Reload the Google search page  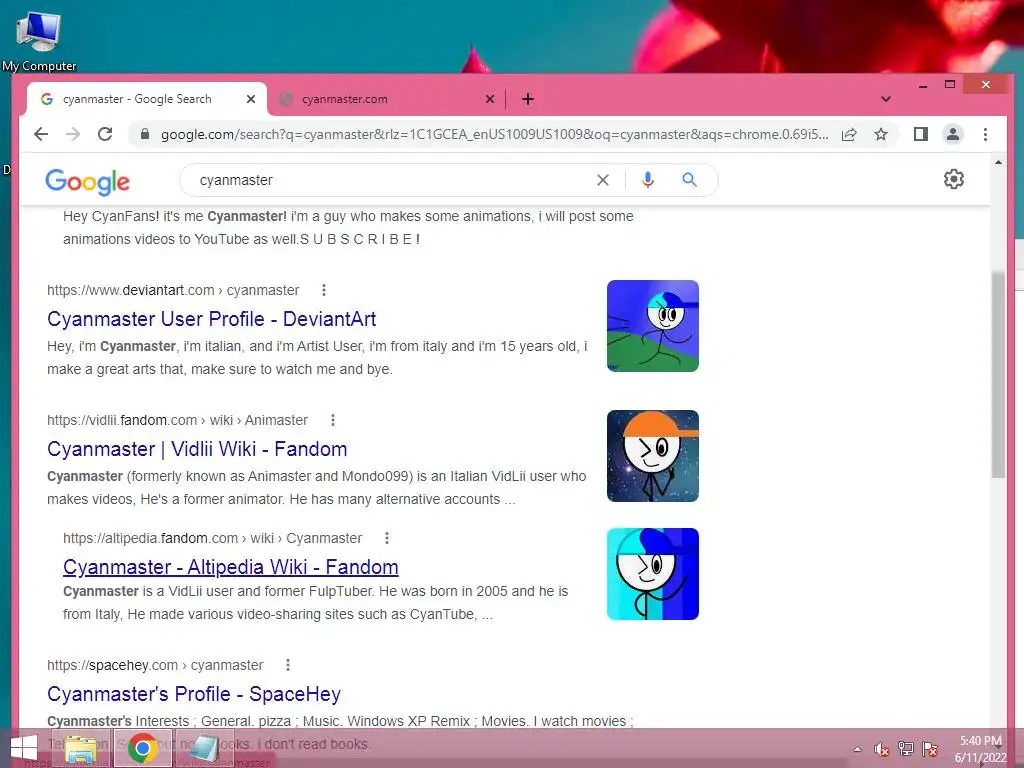coord(105,135)
